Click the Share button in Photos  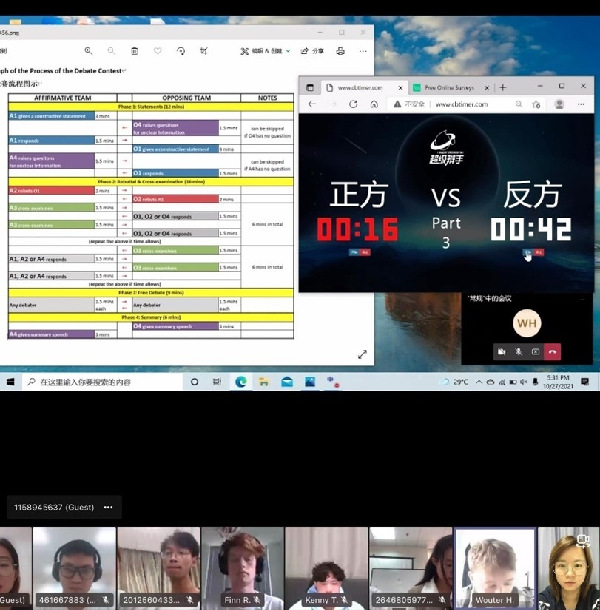(312, 50)
